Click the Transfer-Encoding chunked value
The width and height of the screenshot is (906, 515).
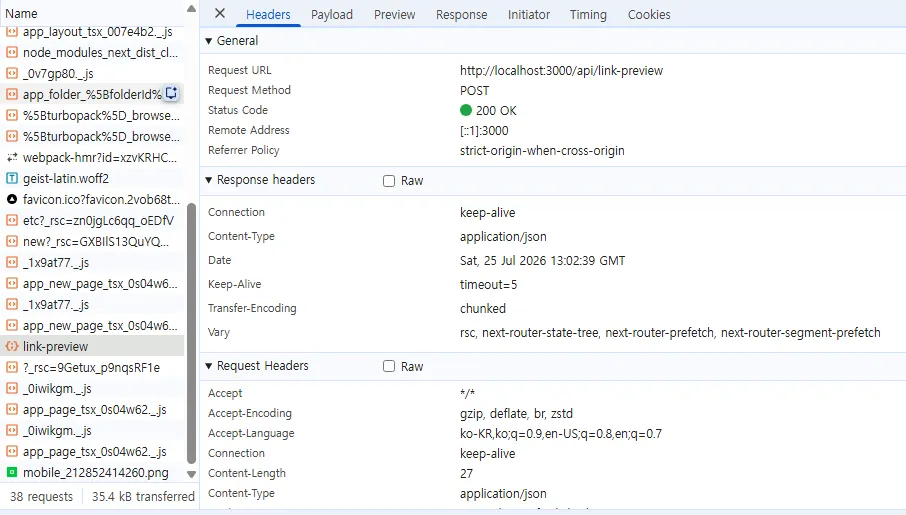[x=482, y=309]
